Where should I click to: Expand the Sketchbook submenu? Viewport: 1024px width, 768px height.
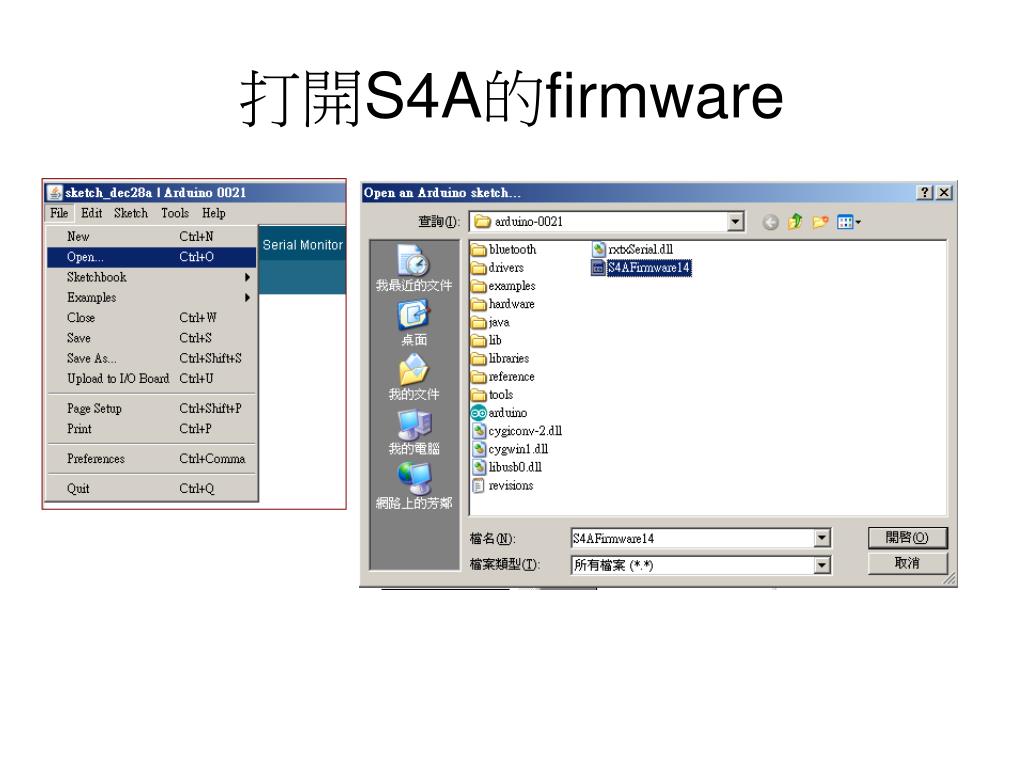[x=152, y=277]
